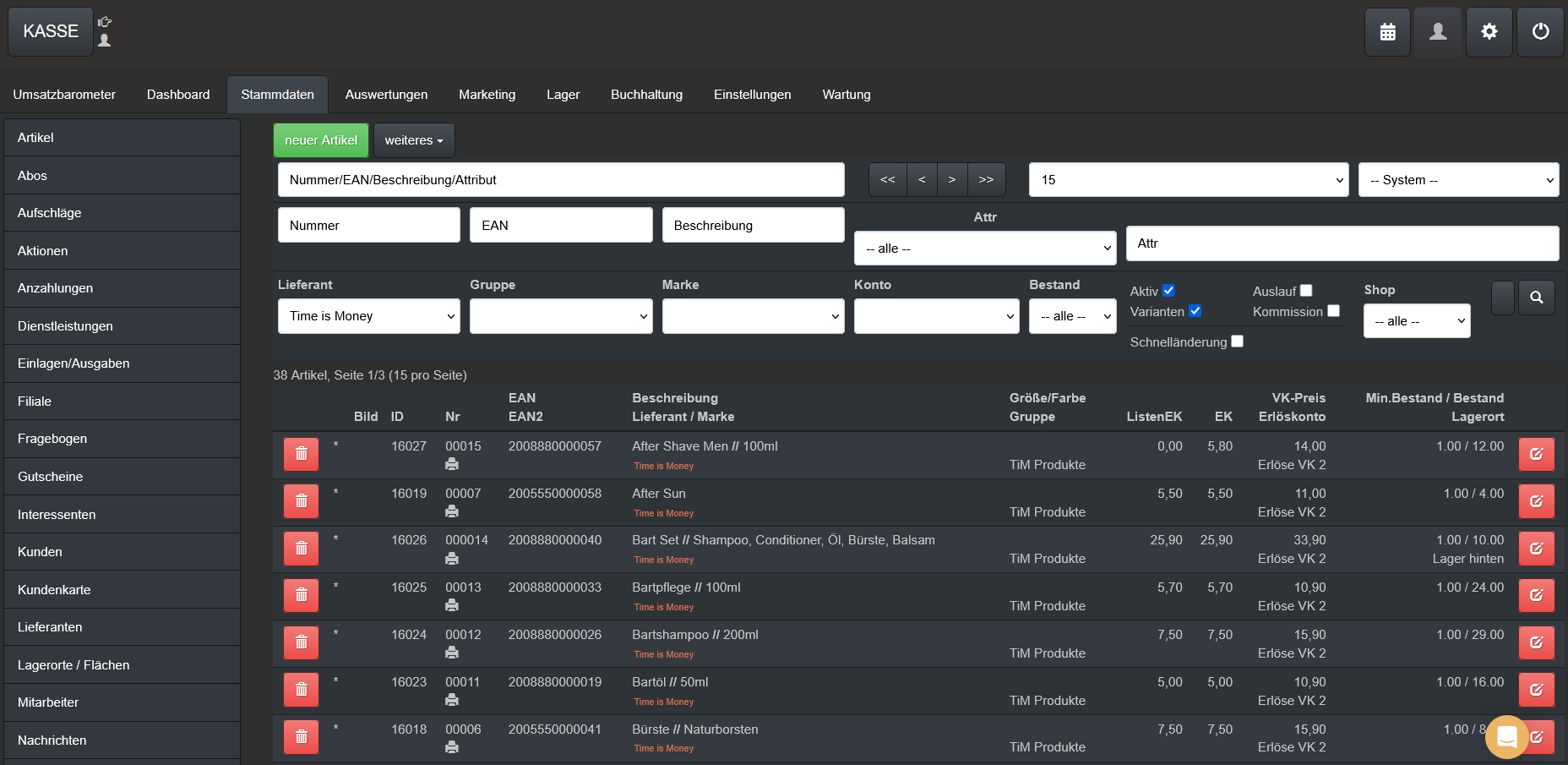Delete the After Shave Men article
This screenshot has height=765, width=1568.
point(301,454)
